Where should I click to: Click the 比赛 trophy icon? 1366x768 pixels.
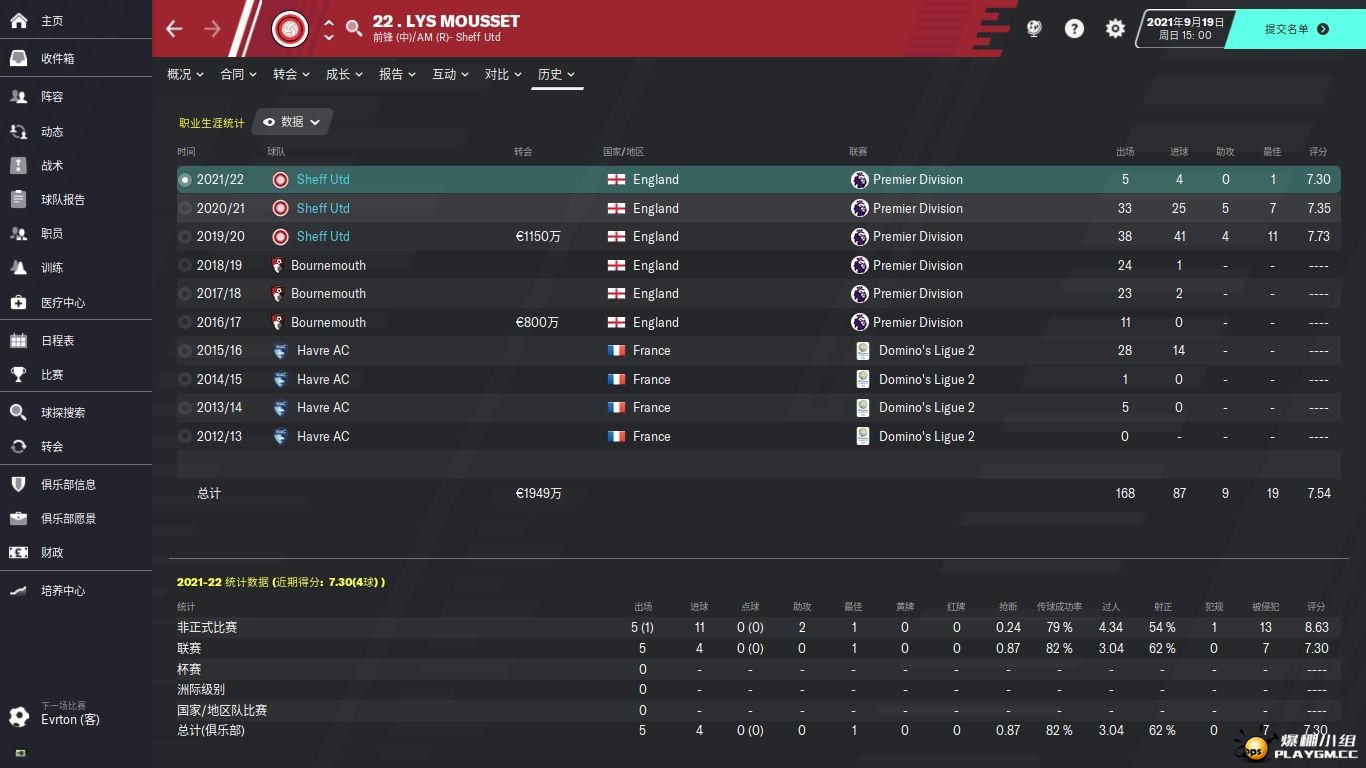(x=18, y=374)
